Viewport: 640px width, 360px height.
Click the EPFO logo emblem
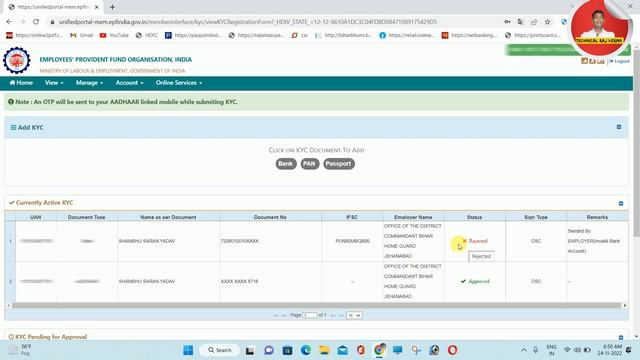[x=17, y=61]
